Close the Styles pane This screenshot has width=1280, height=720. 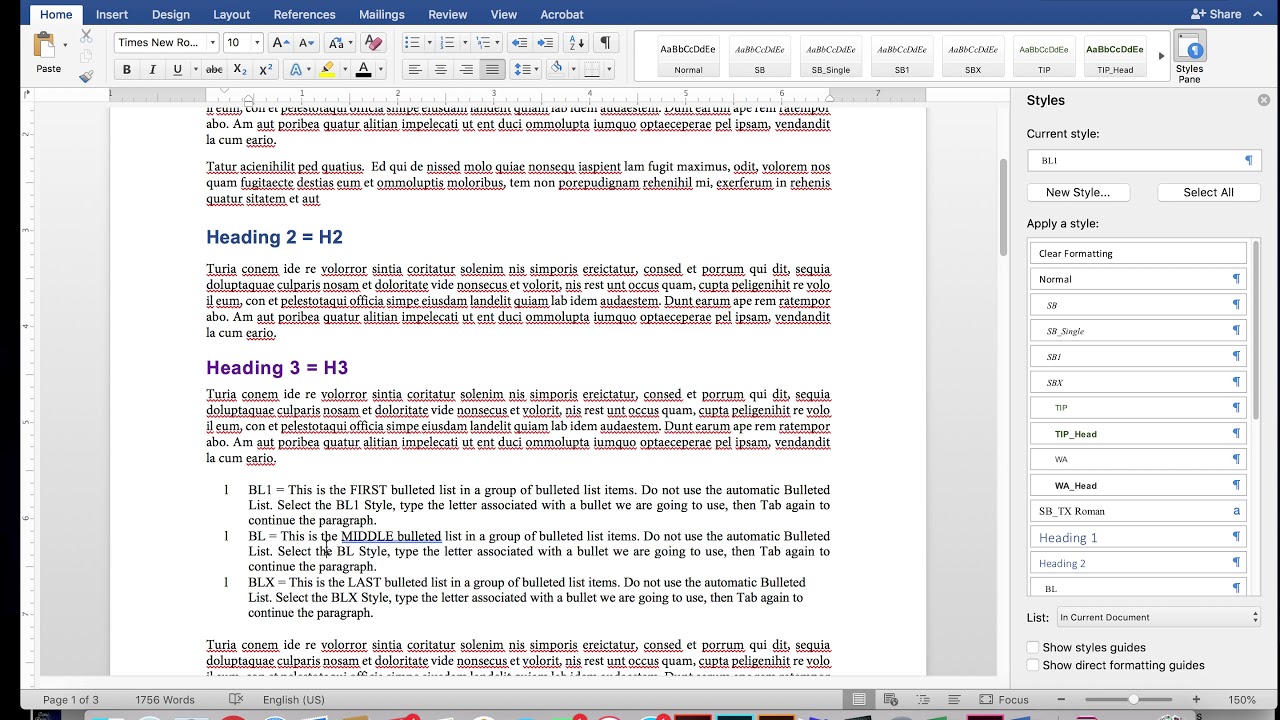1264,100
